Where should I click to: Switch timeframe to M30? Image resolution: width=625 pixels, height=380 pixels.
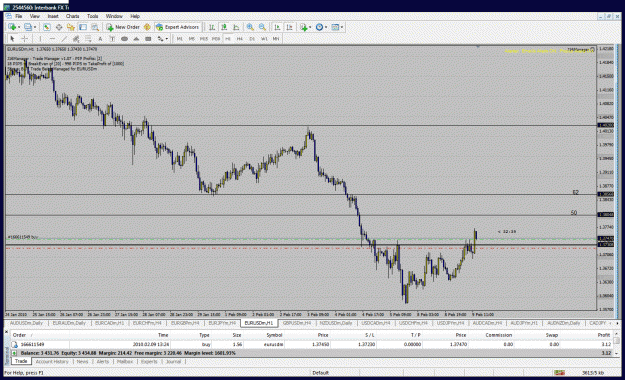[x=216, y=39]
